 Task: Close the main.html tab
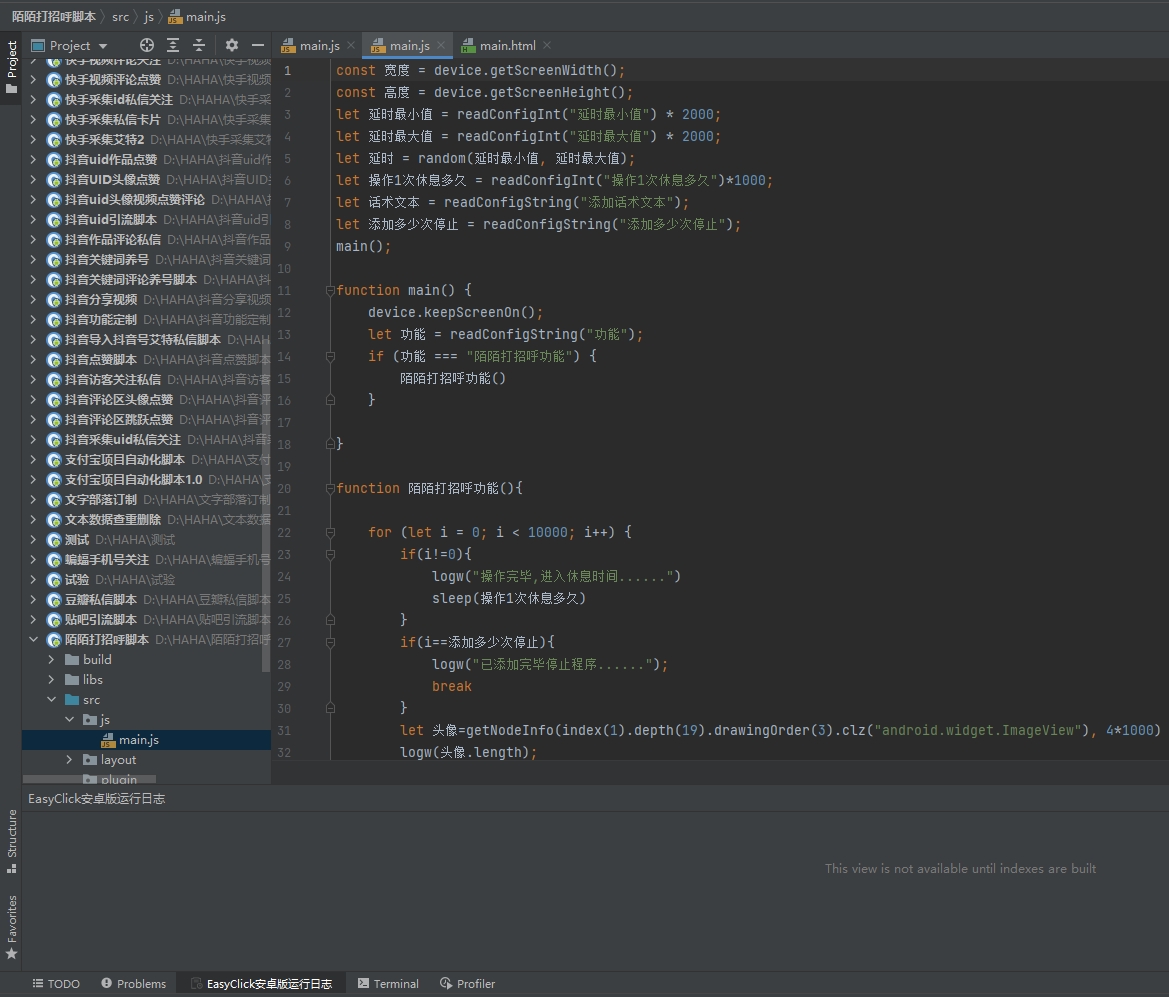[547, 45]
